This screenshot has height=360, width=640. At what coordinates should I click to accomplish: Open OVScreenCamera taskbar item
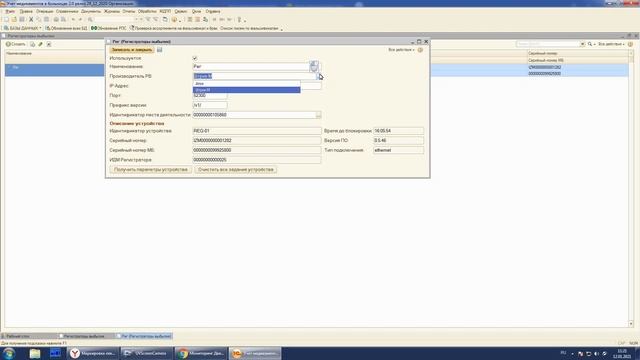tap(146, 353)
